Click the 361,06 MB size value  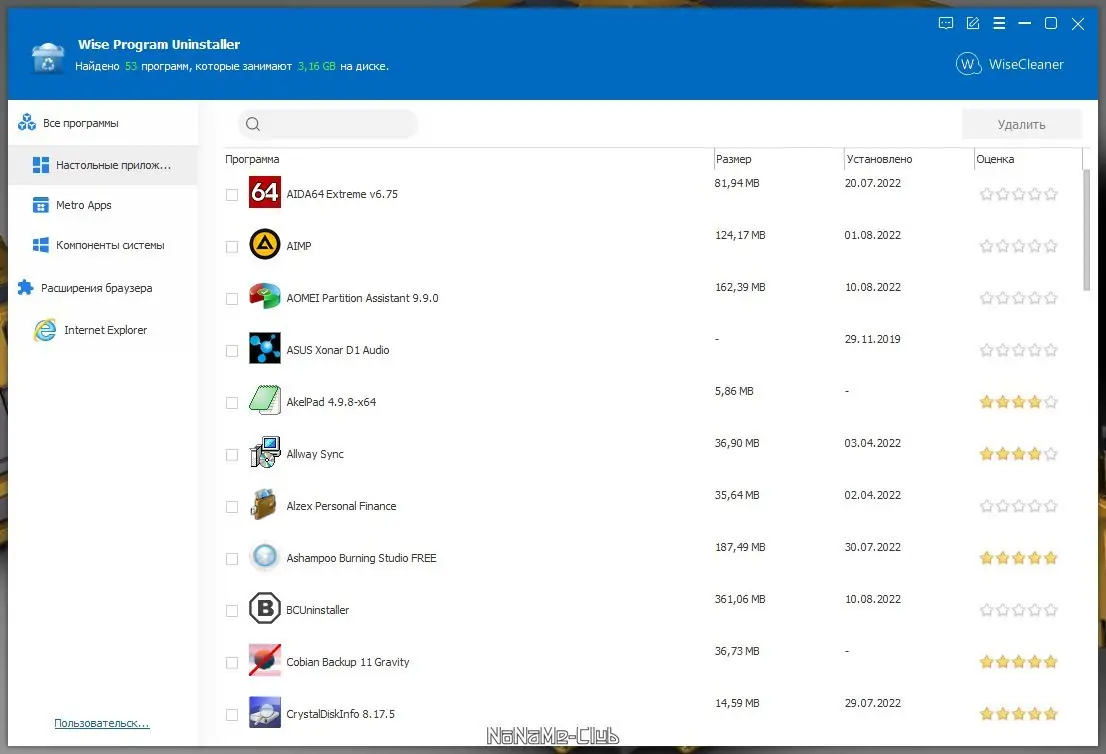740,599
